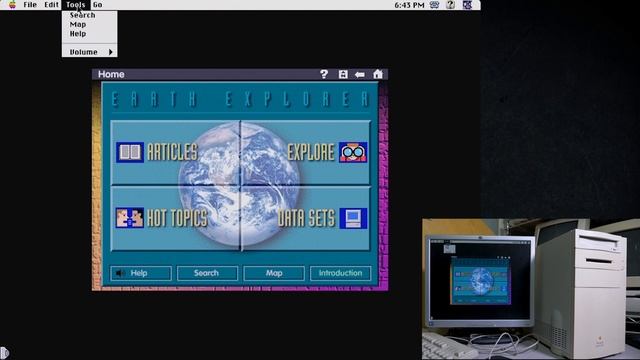Expand the Volume submenu
The width and height of the screenshot is (640, 360).
point(89,52)
